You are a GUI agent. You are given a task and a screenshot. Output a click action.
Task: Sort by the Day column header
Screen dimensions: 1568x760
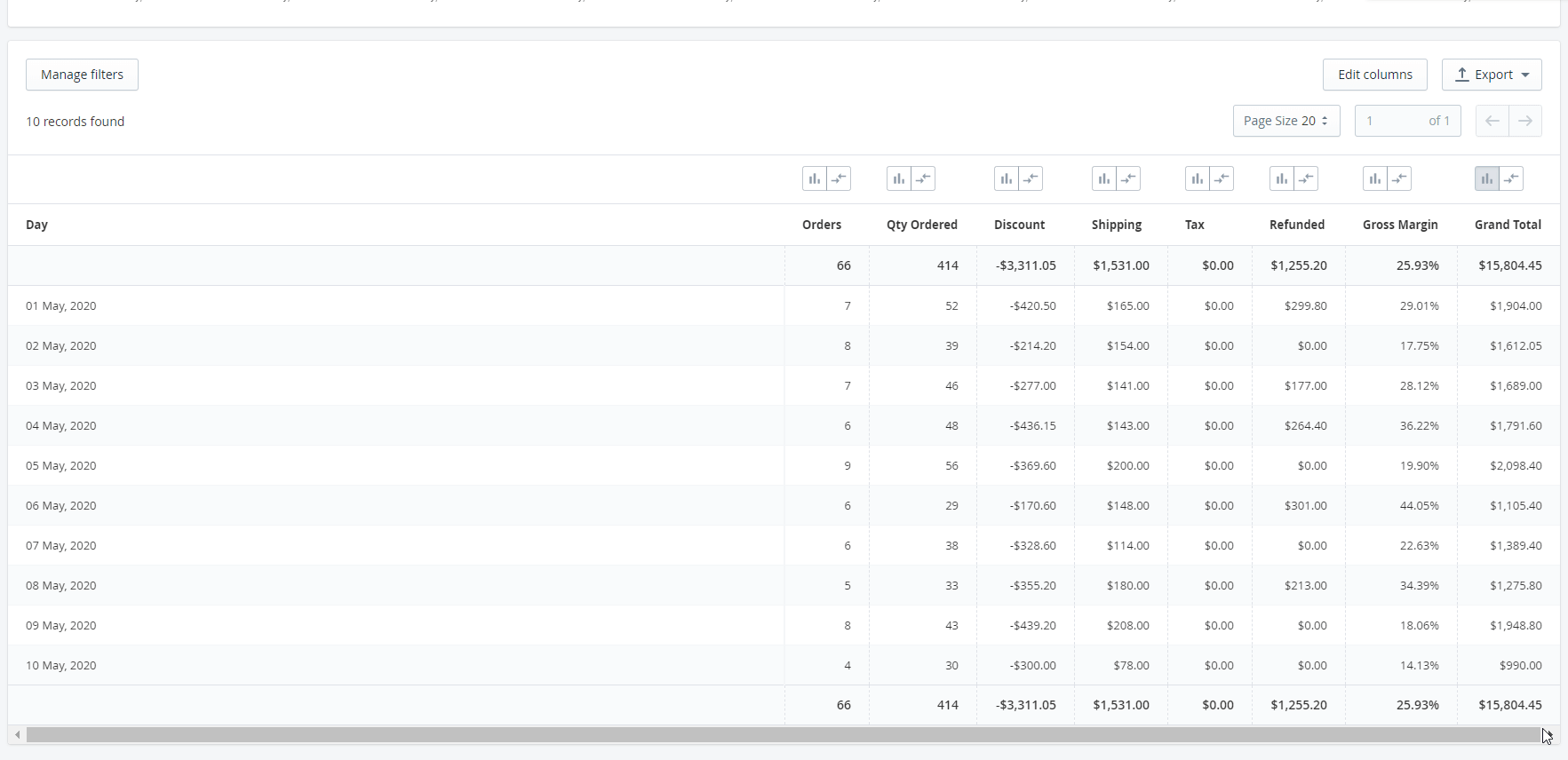pyautogui.click(x=36, y=225)
